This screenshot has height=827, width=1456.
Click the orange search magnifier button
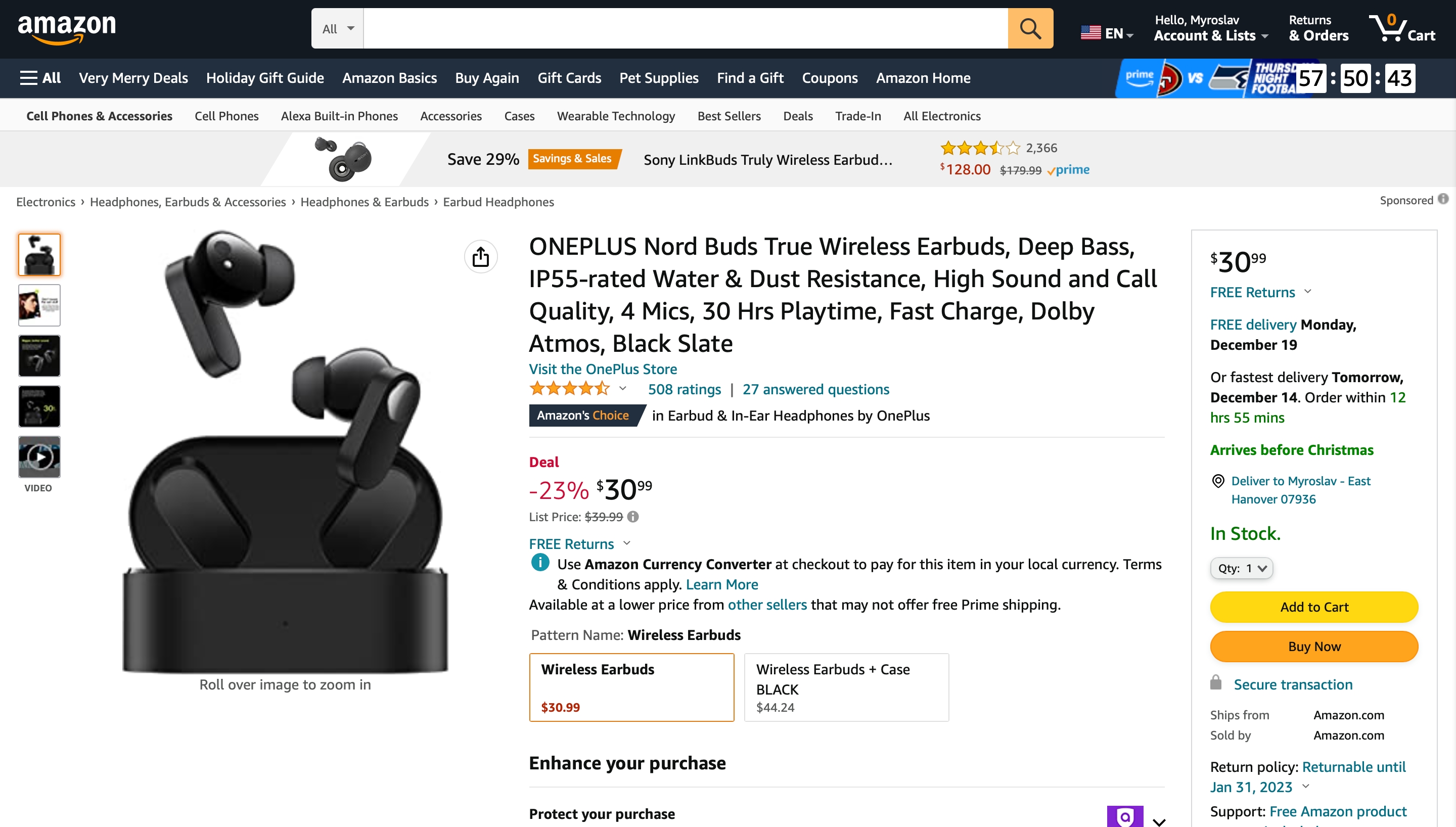[x=1029, y=28]
